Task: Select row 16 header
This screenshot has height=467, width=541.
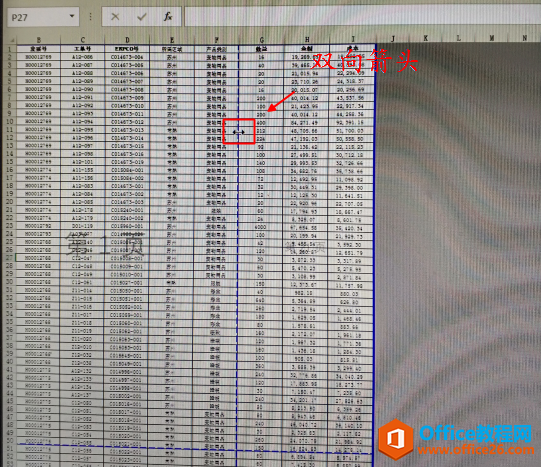Action: (10, 170)
